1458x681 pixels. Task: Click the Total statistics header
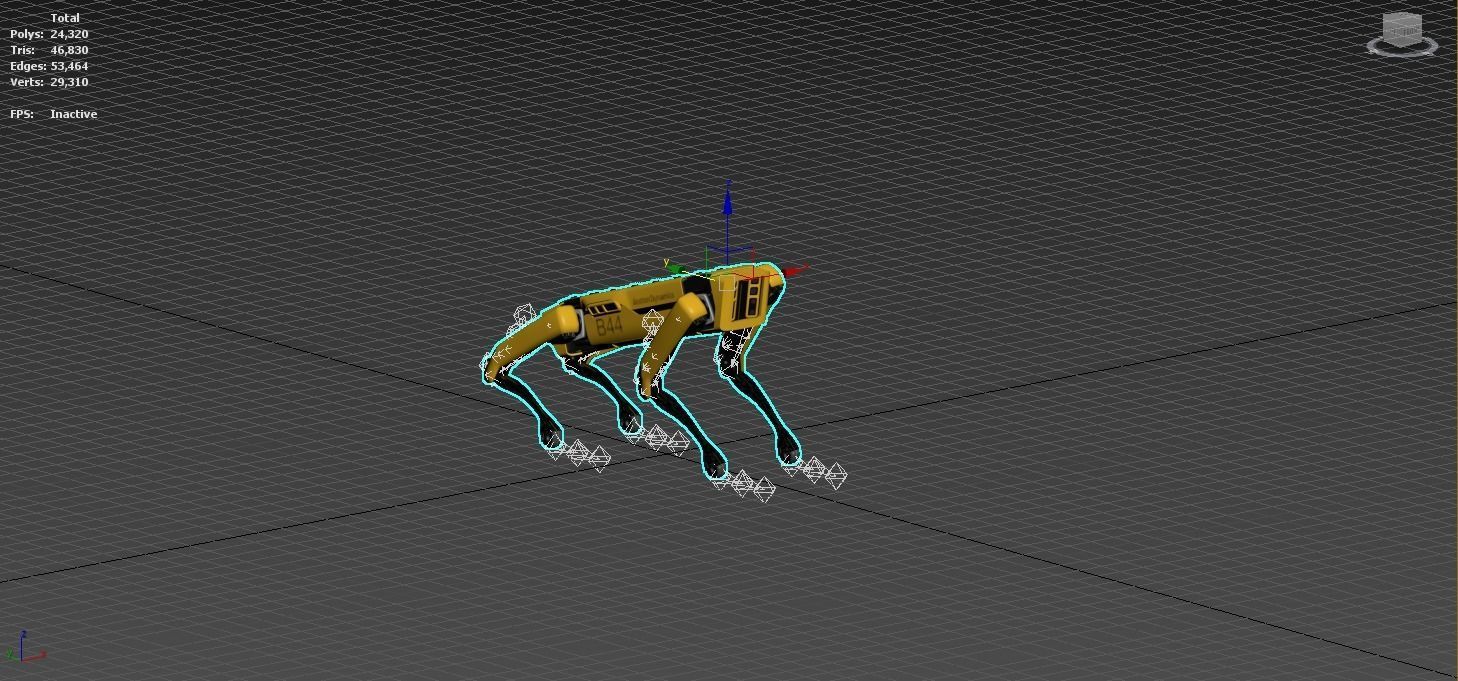65,18
